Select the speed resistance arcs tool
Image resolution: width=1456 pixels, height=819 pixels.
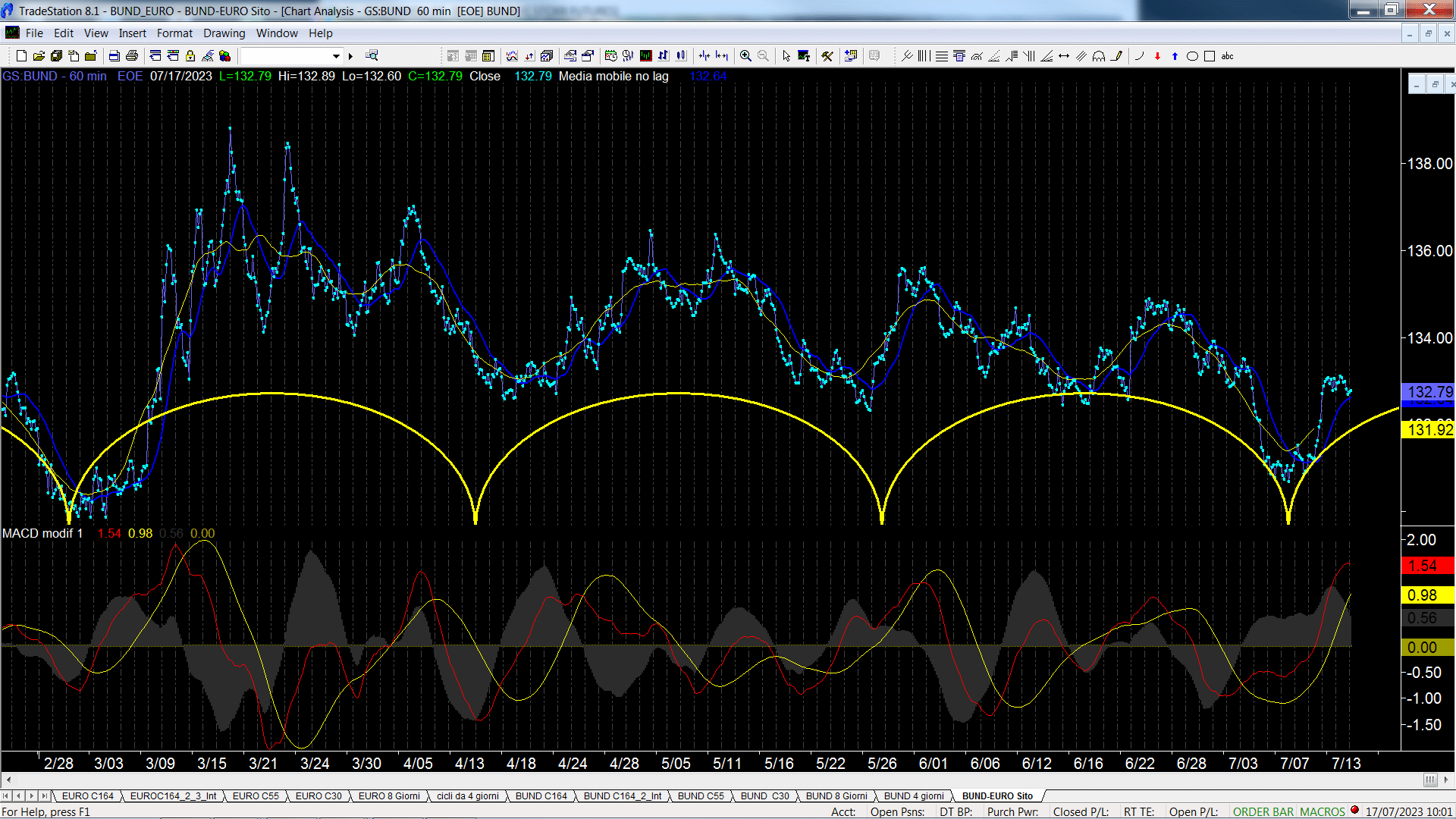tap(977, 55)
